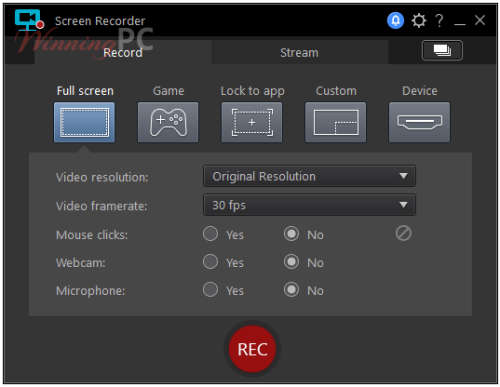The width and height of the screenshot is (500, 387).
Task: Click the Microphone: label
Action: [90, 291]
